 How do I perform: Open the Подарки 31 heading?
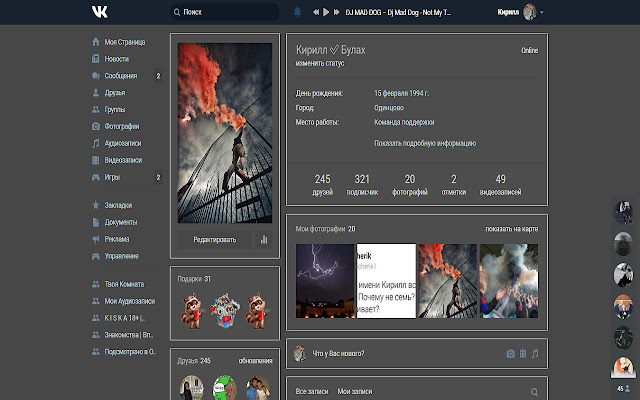(x=194, y=279)
